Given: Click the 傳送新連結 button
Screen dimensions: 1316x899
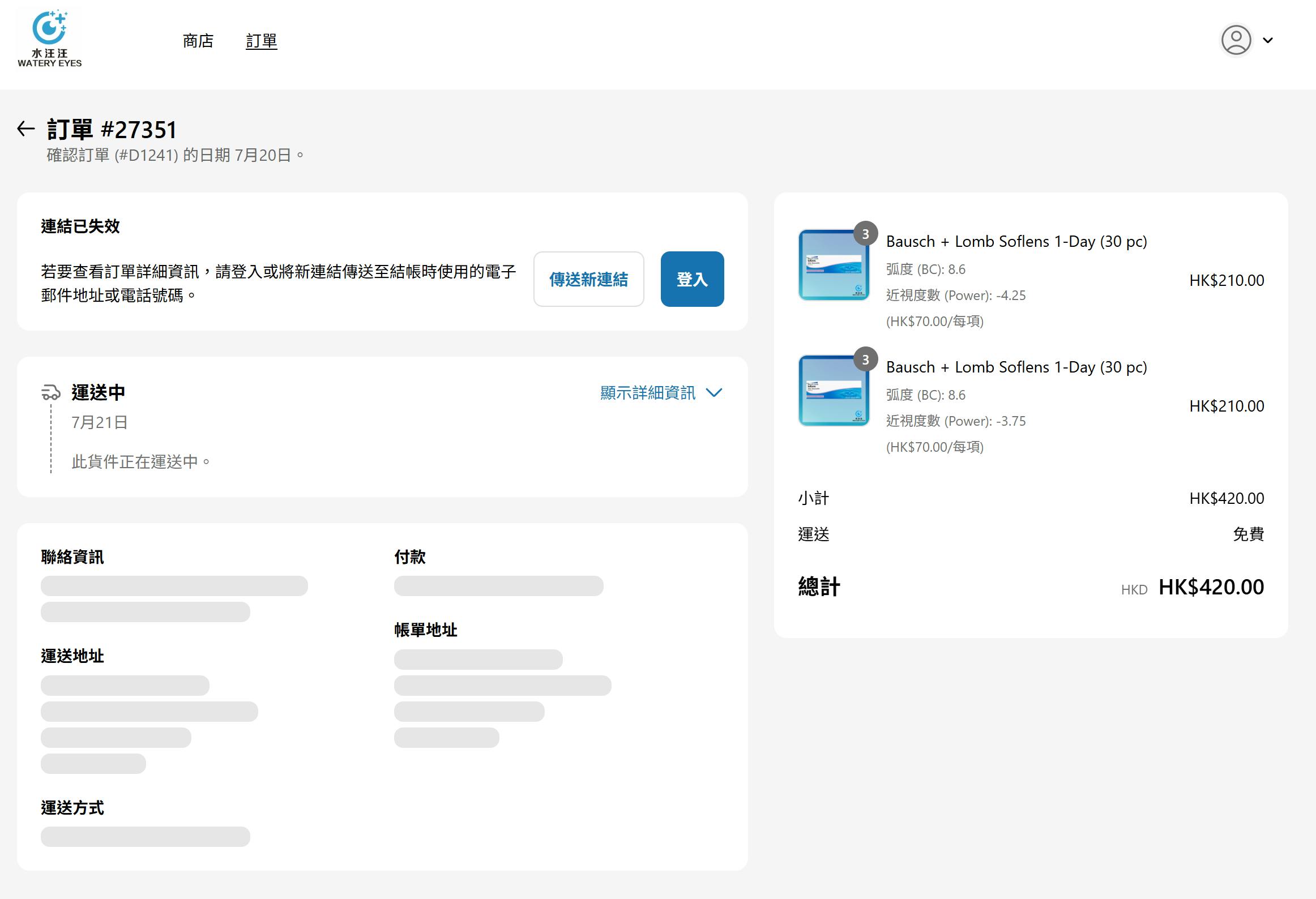Looking at the screenshot, I should (588, 279).
